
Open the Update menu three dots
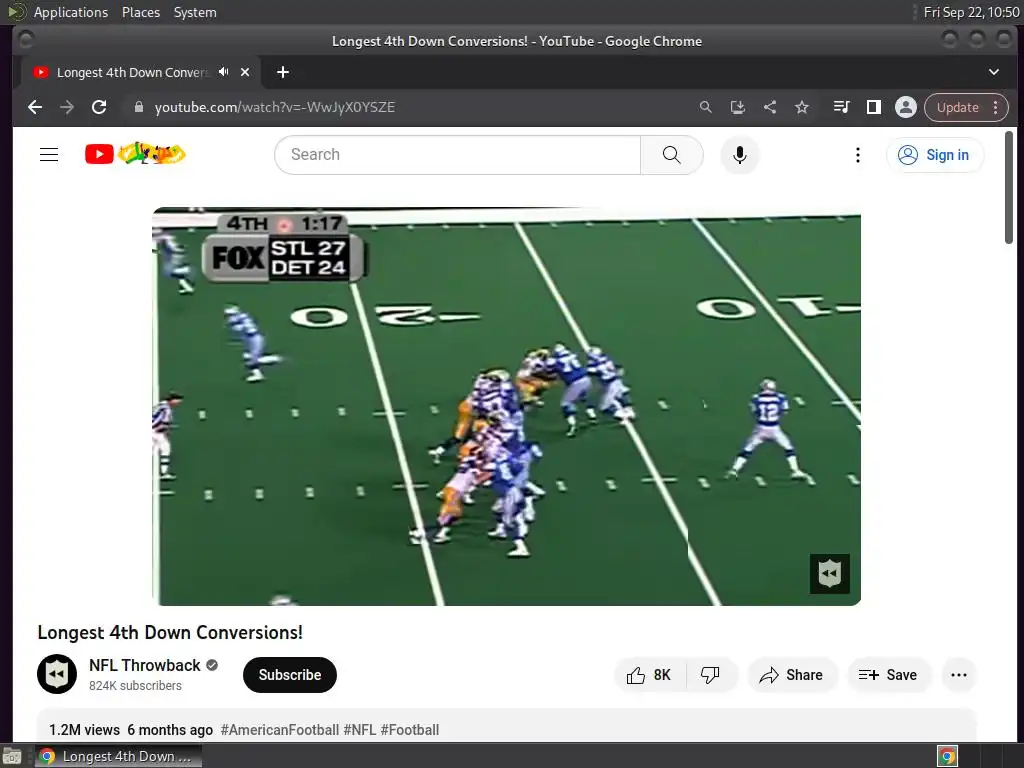tap(995, 107)
